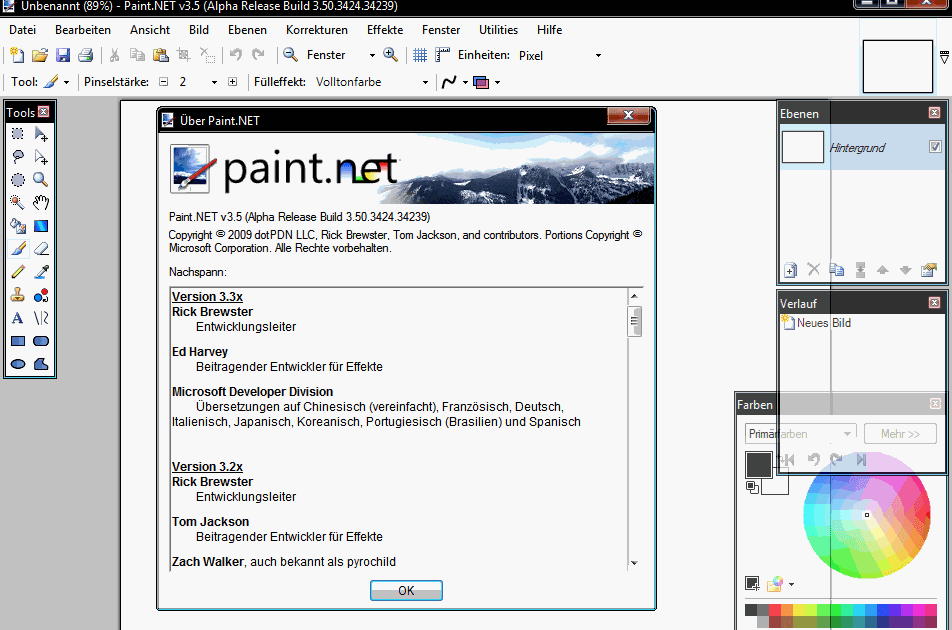
Task: Click the credits scrollbar down arrow
Action: [634, 563]
